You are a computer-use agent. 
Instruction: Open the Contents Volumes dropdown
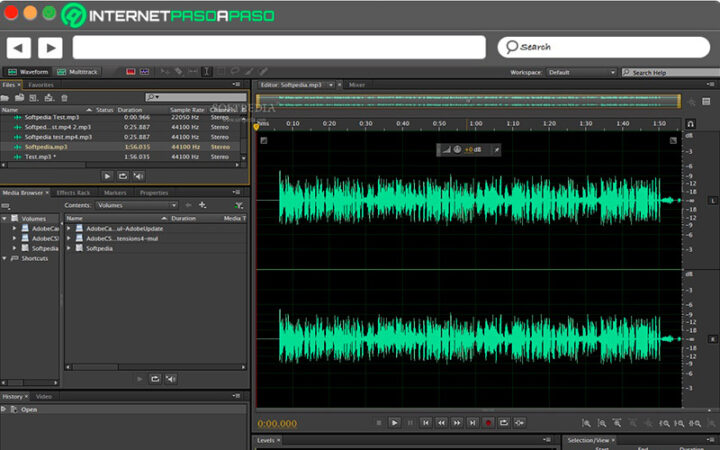pyautogui.click(x=136, y=205)
